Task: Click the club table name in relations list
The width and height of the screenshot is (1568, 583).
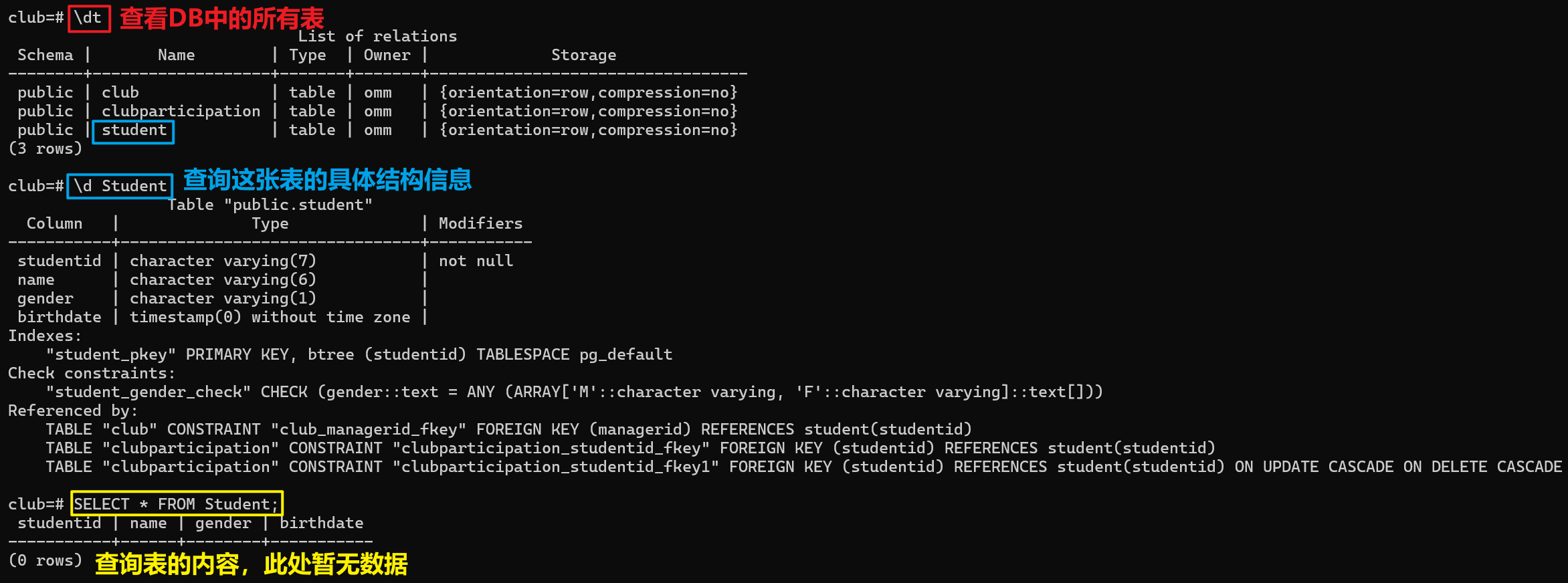Action: tap(120, 92)
